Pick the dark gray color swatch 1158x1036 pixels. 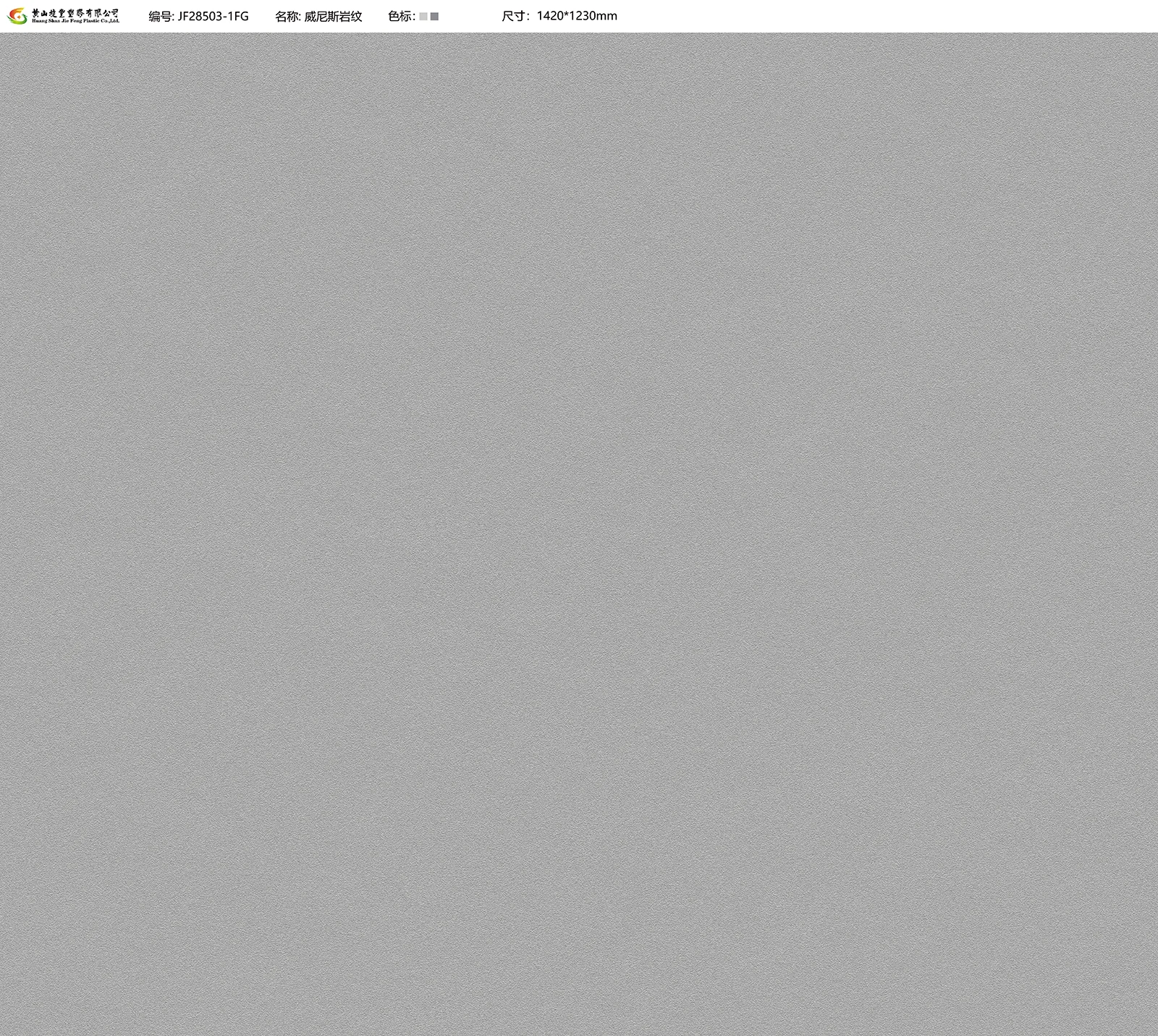(x=434, y=17)
